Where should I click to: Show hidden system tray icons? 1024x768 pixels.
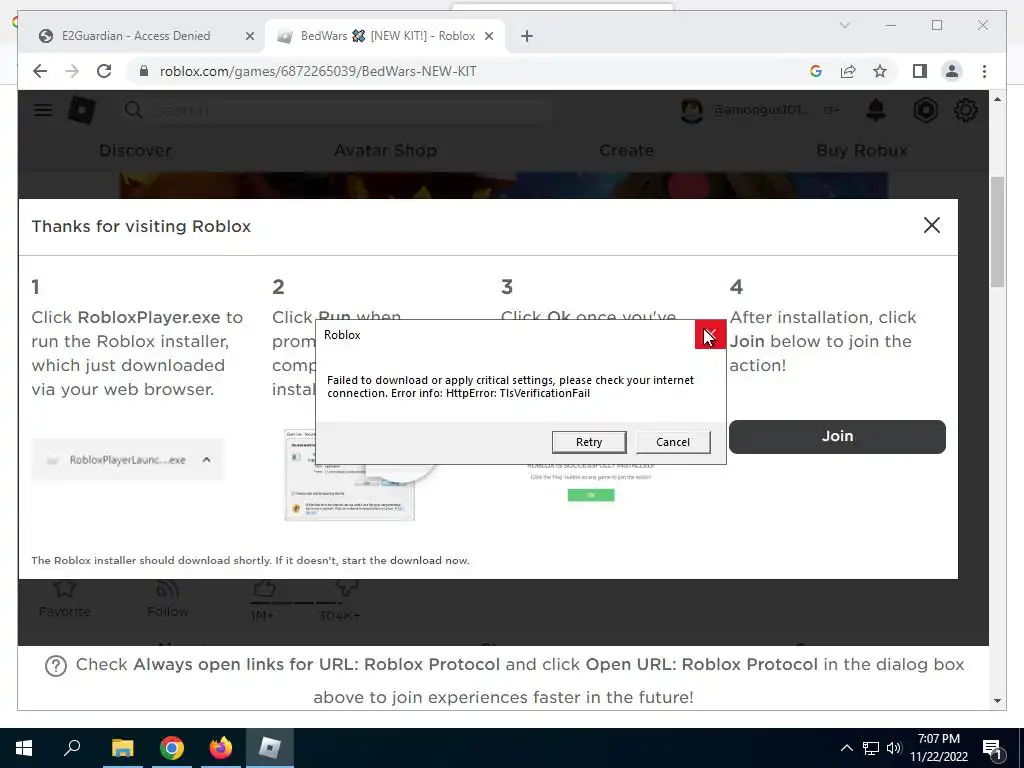846,748
